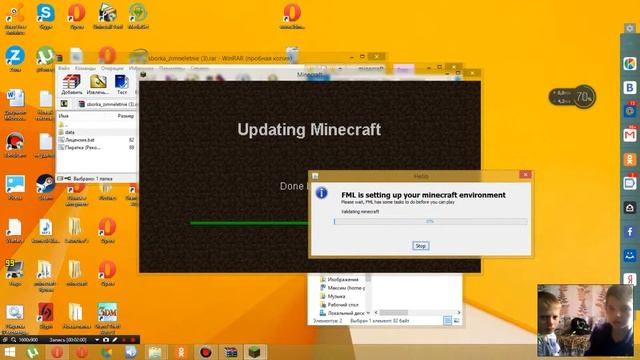Open Yandex icon in right sidebar
Image resolution: width=640 pixels, height=360 pixels.
(630, 279)
